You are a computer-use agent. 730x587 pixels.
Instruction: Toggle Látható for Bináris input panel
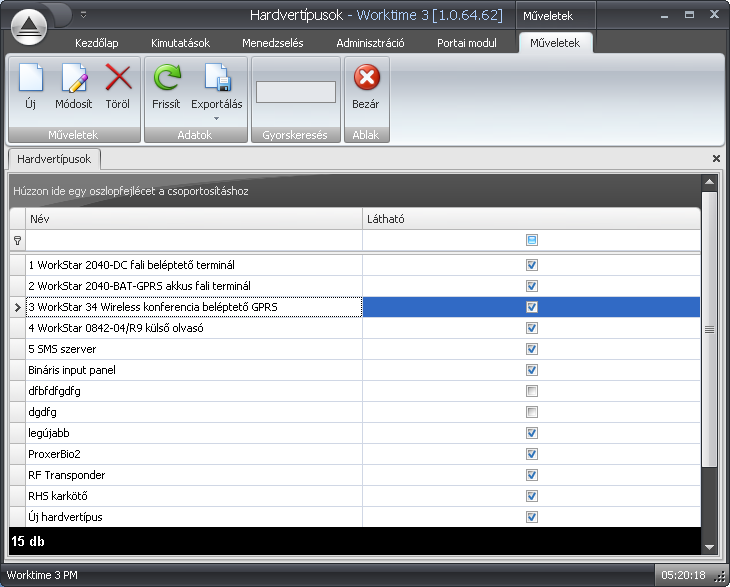532,370
